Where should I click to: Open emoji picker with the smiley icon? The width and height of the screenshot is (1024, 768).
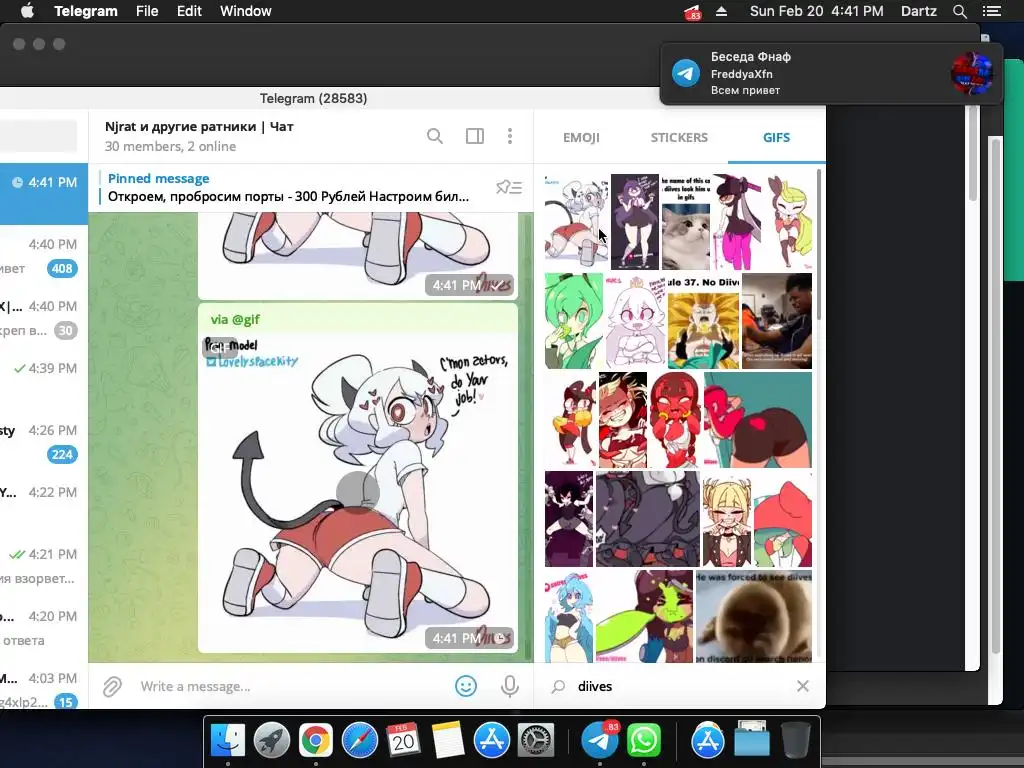point(466,686)
